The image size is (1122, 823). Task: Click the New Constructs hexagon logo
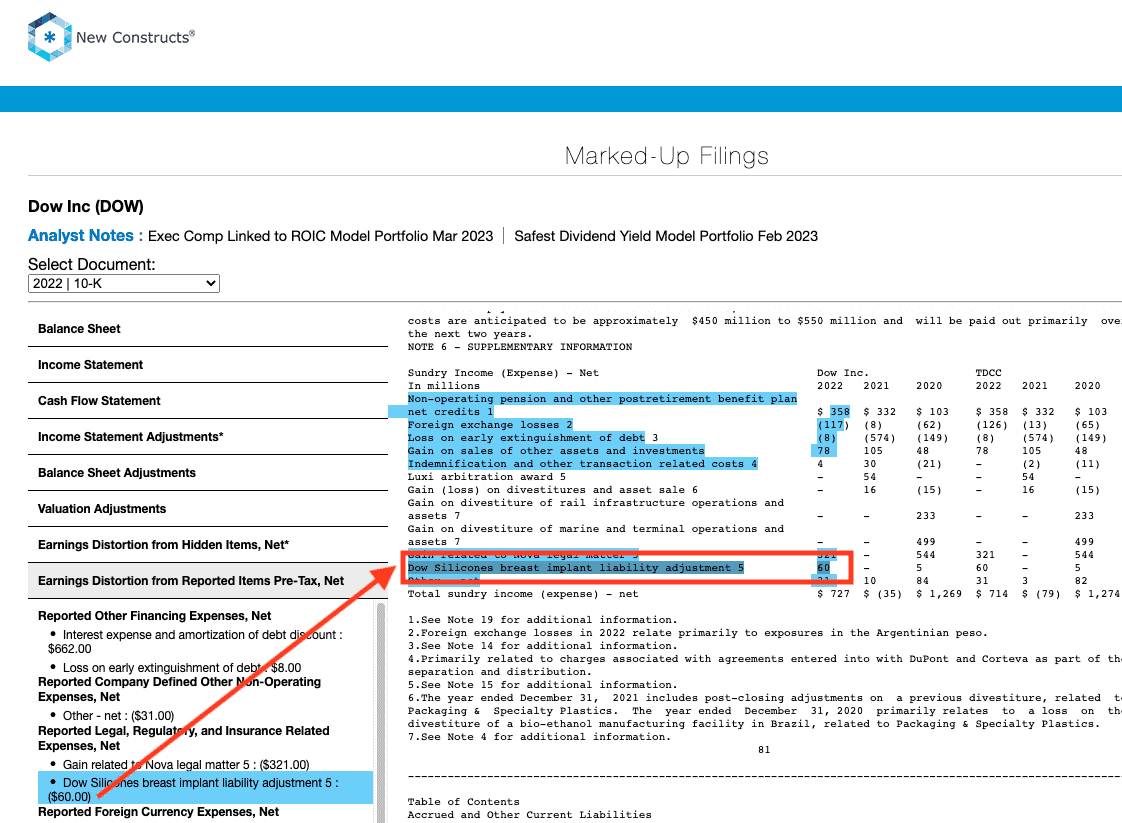point(49,37)
